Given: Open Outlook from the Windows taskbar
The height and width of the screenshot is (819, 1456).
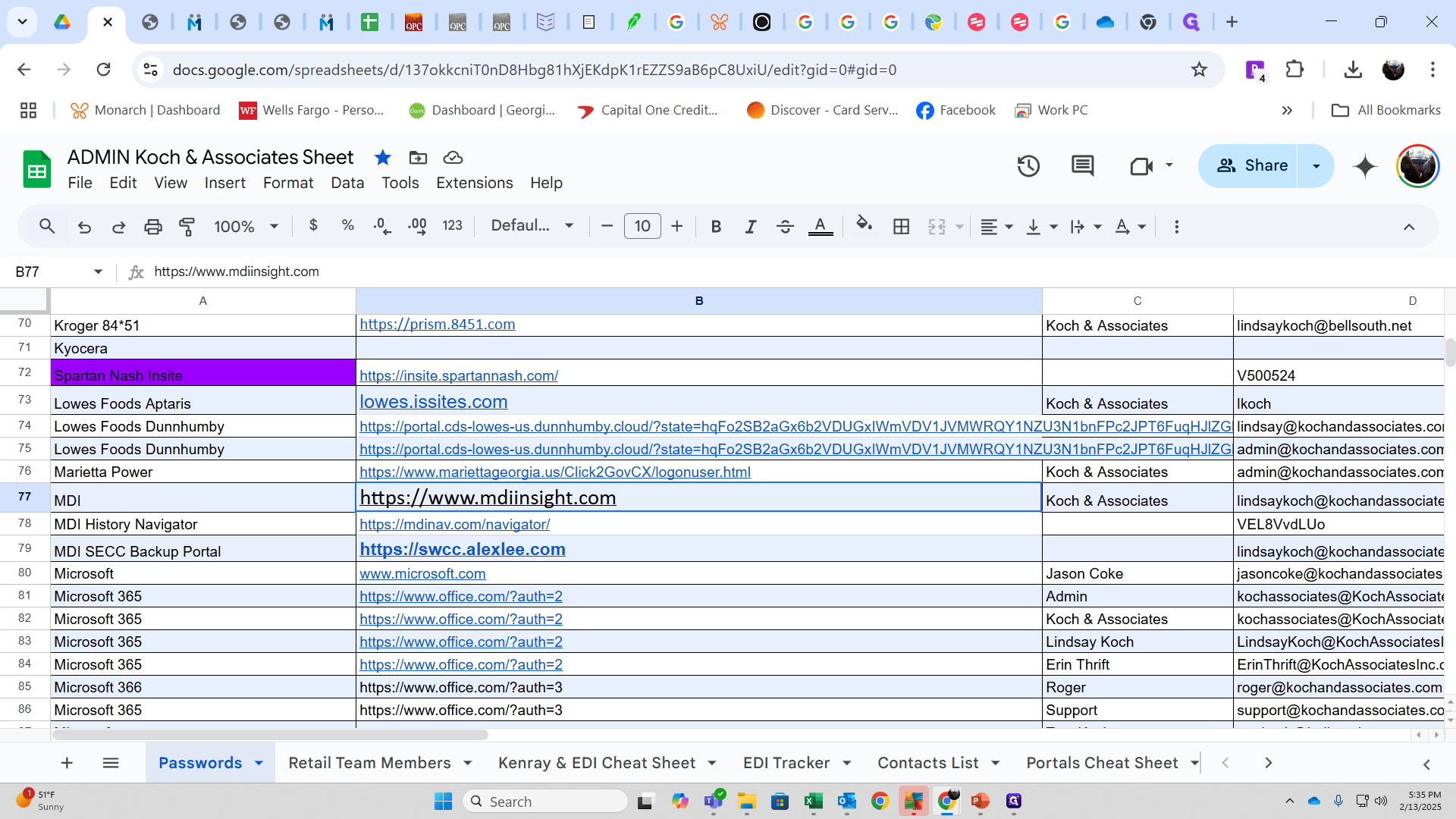Looking at the screenshot, I should (846, 801).
